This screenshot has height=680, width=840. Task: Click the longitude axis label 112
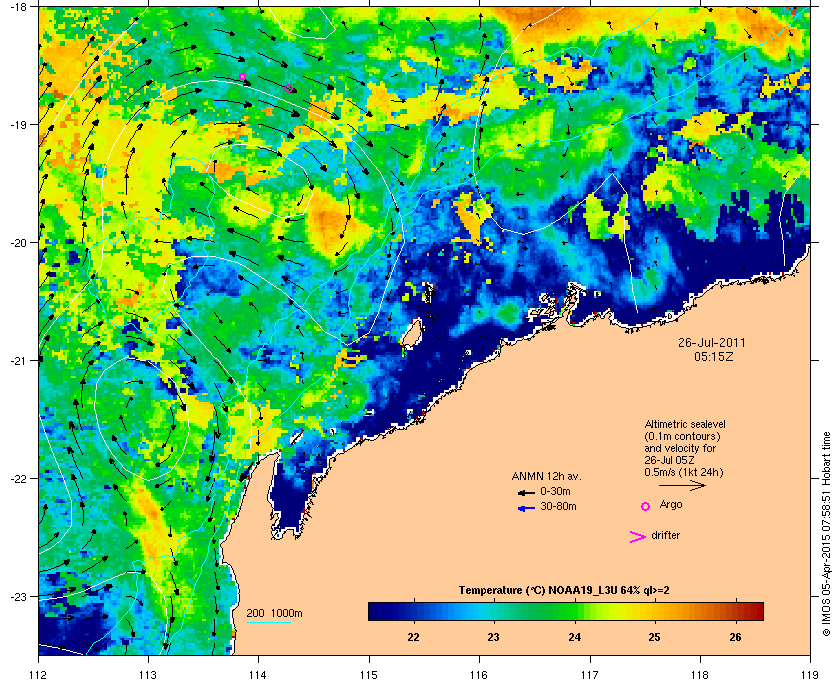[x=39, y=674]
